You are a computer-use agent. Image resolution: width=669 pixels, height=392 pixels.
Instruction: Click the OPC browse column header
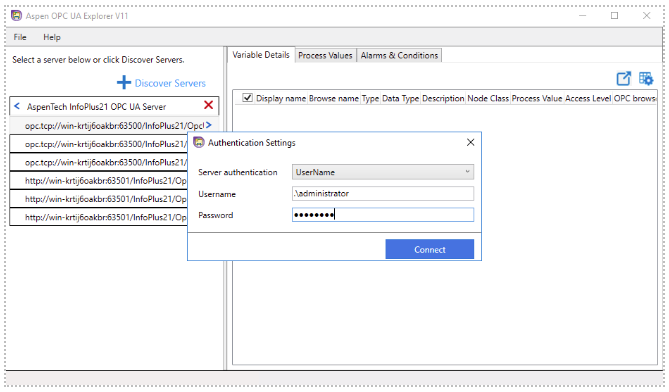click(635, 98)
